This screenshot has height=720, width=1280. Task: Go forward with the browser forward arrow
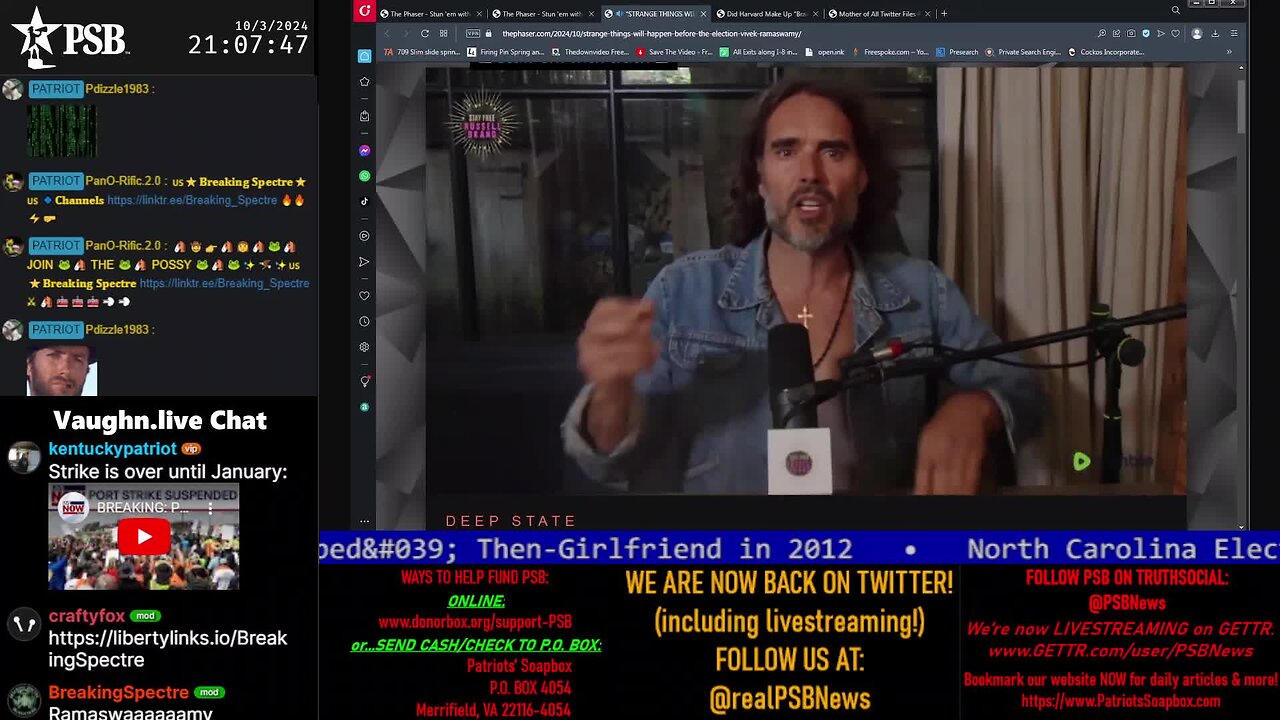click(405, 33)
